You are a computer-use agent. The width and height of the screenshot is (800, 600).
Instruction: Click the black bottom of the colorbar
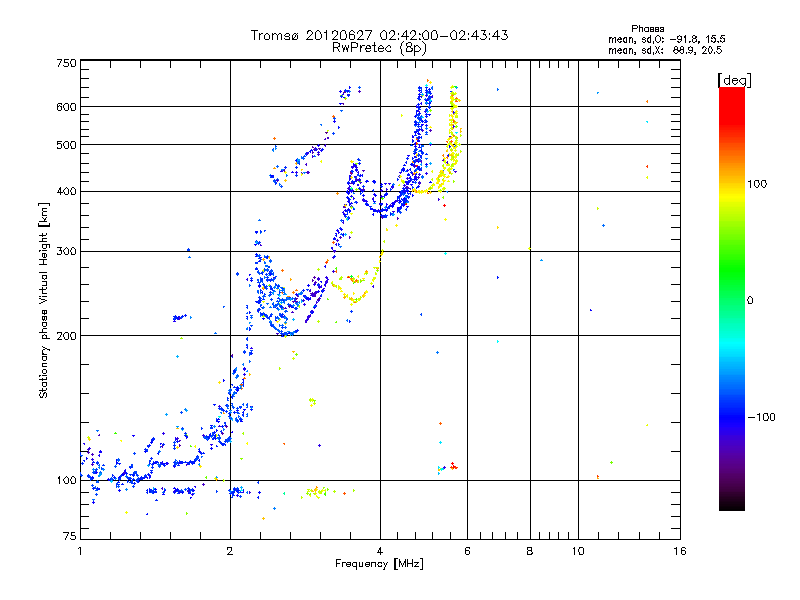pyautogui.click(x=732, y=503)
